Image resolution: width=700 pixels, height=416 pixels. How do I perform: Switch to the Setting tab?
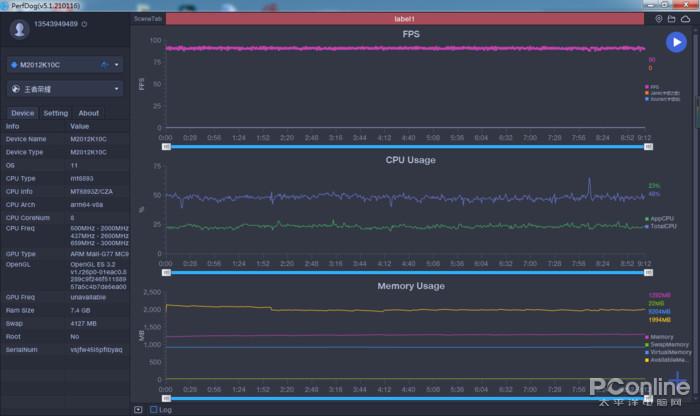[55, 113]
